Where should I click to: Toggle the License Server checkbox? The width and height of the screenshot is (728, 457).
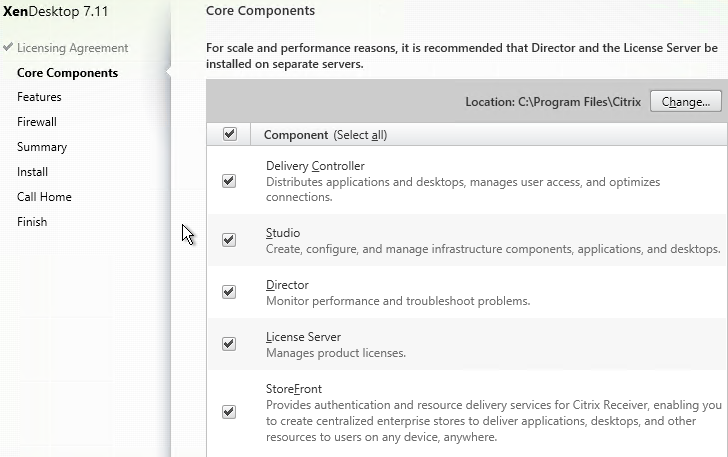pyautogui.click(x=229, y=344)
